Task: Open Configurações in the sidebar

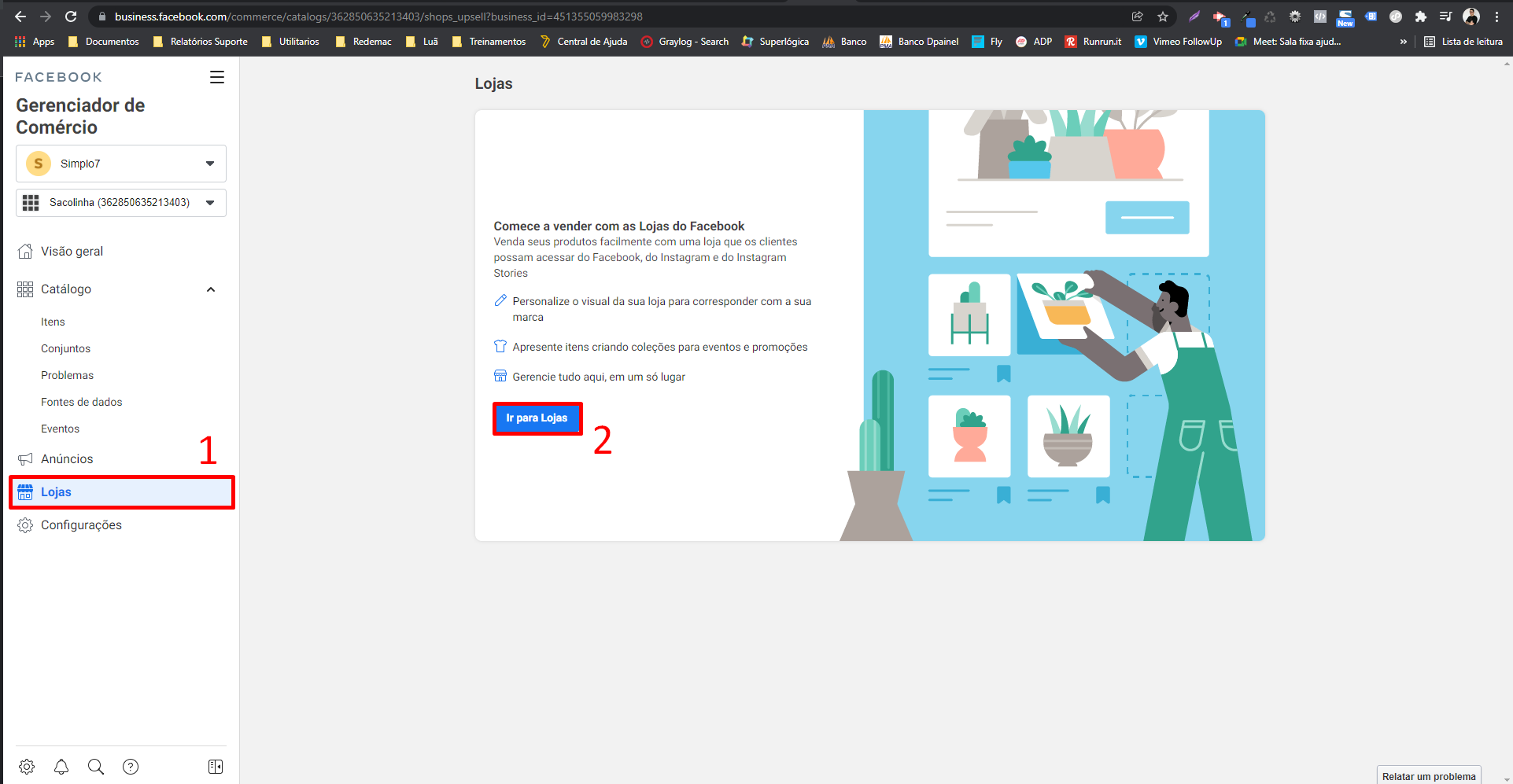Action: [x=81, y=525]
